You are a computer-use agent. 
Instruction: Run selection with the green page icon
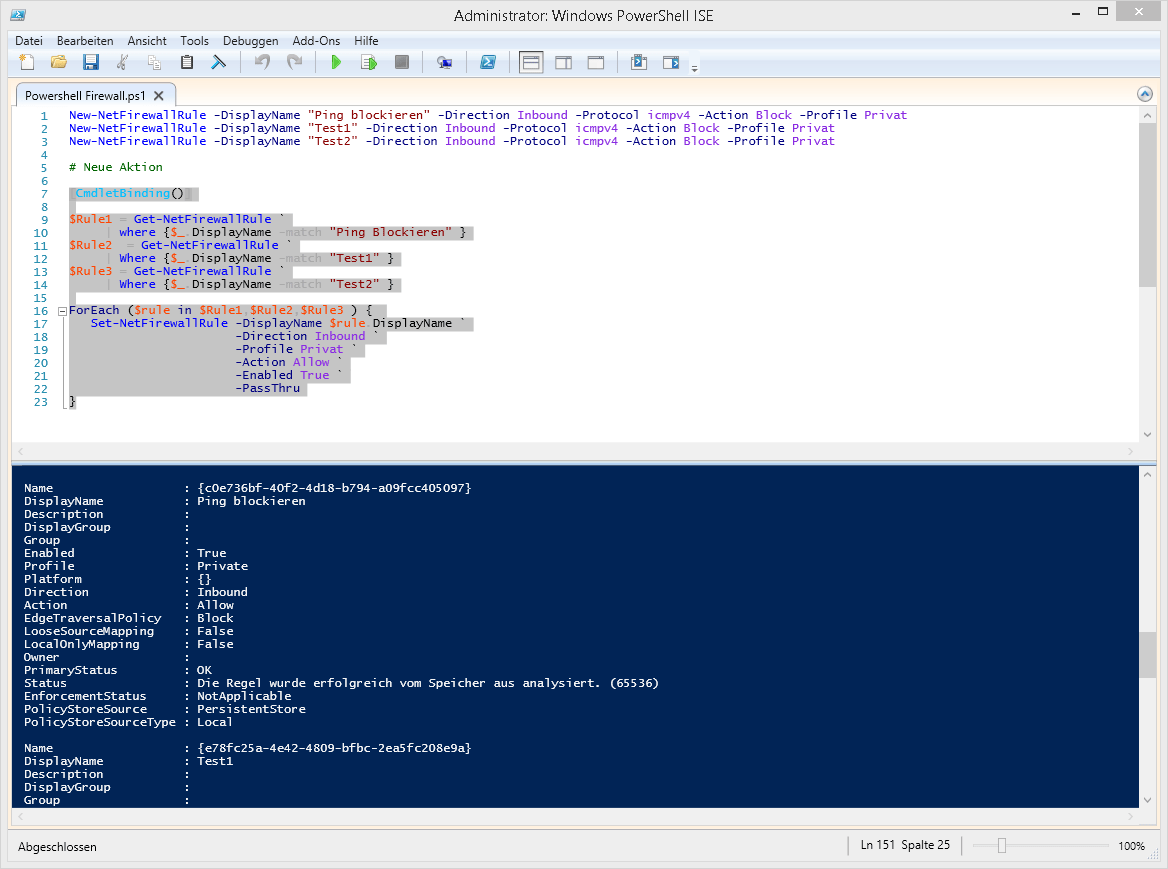coord(368,63)
